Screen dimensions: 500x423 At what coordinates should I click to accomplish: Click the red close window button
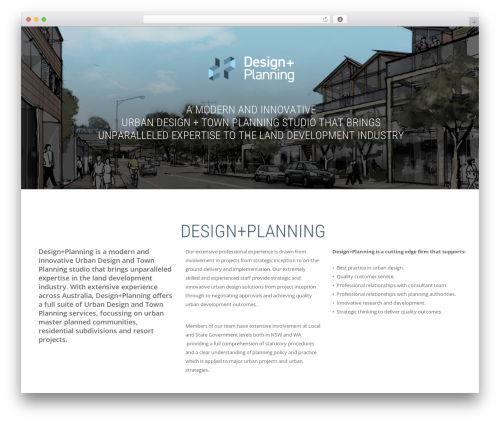(x=29, y=19)
